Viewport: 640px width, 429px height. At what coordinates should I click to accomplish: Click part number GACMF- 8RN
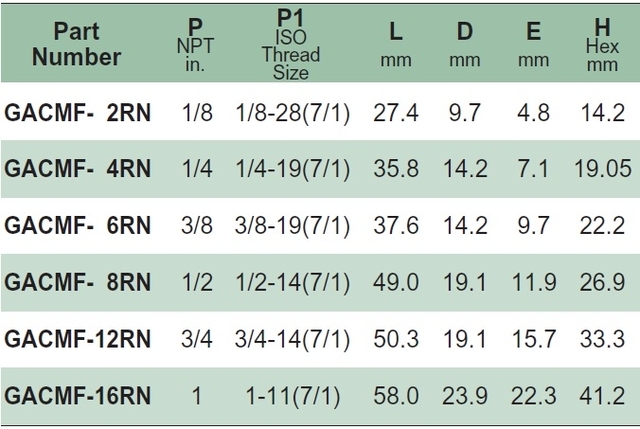78,282
